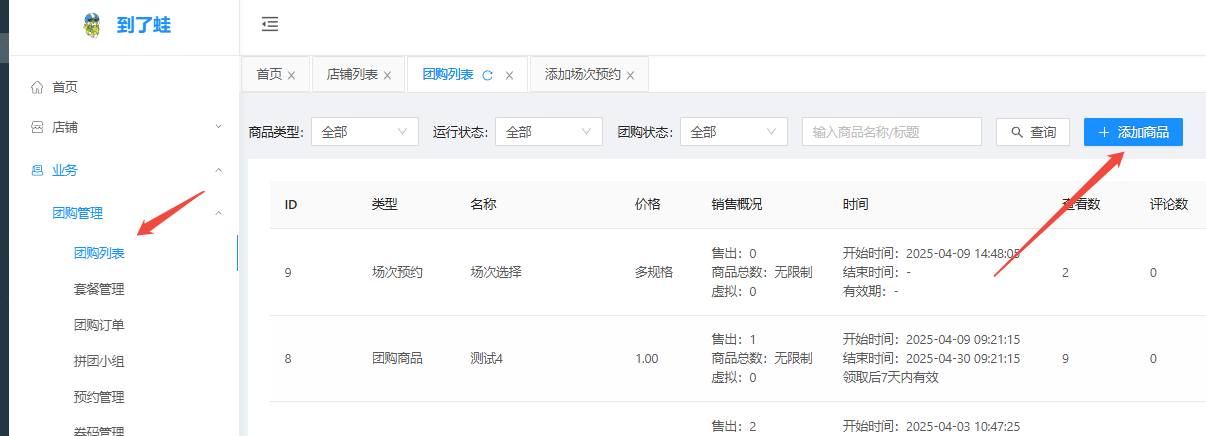Viewport: 1206px width, 436px height.
Task: Expand the 店铺 sidebar menu
Action: pyautogui.click(x=219, y=127)
